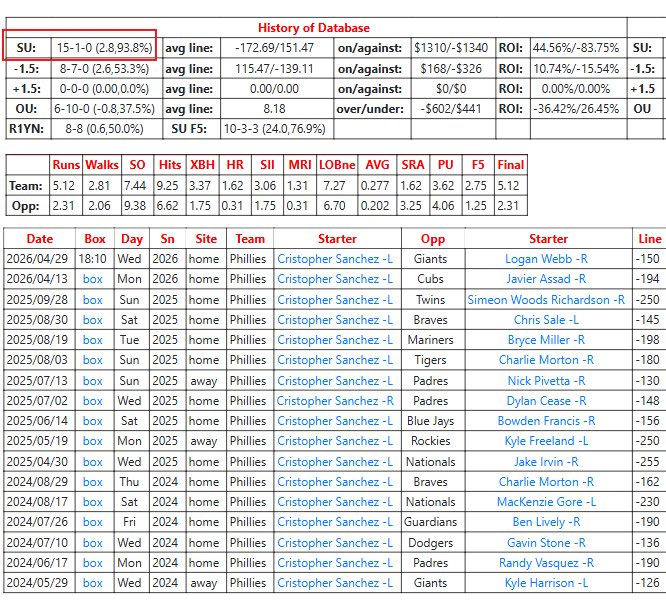Click the LOBne stats column header
666x601 pixels.
tap(337, 165)
